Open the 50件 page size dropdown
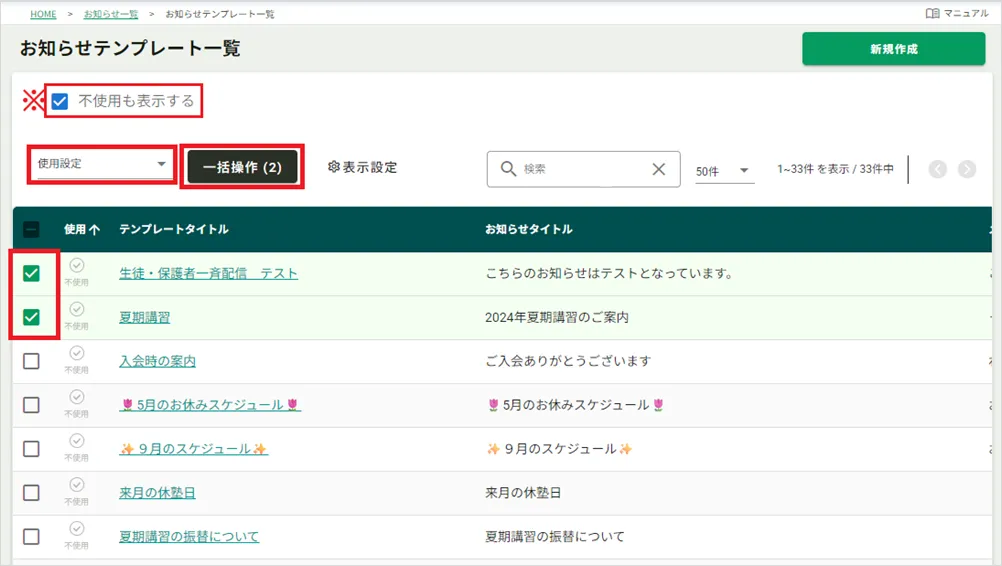 tap(725, 171)
